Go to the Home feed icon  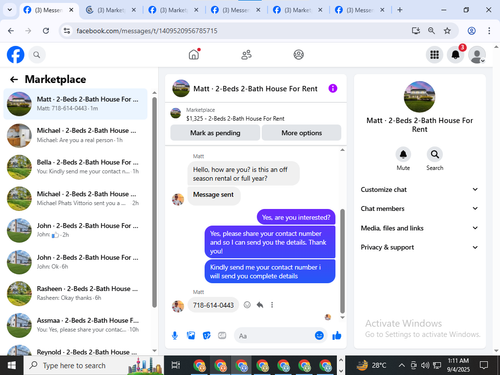194,54
